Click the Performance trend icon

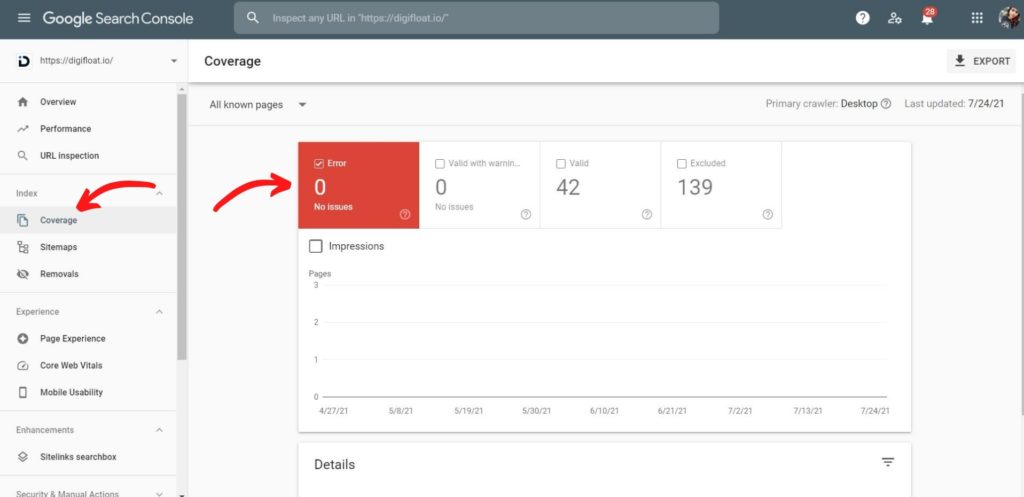click(23, 129)
